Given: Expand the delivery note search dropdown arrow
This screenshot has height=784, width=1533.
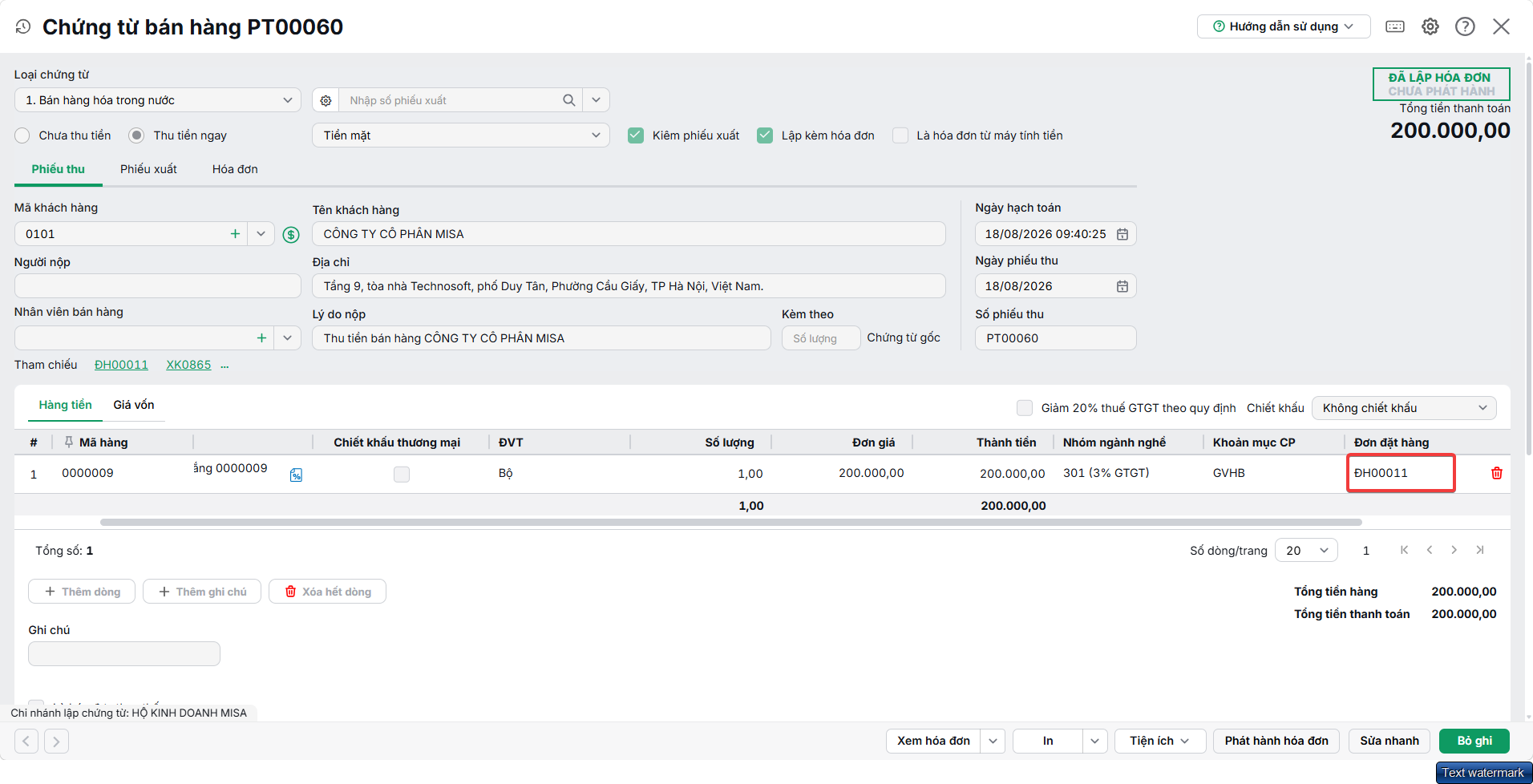Looking at the screenshot, I should point(596,100).
